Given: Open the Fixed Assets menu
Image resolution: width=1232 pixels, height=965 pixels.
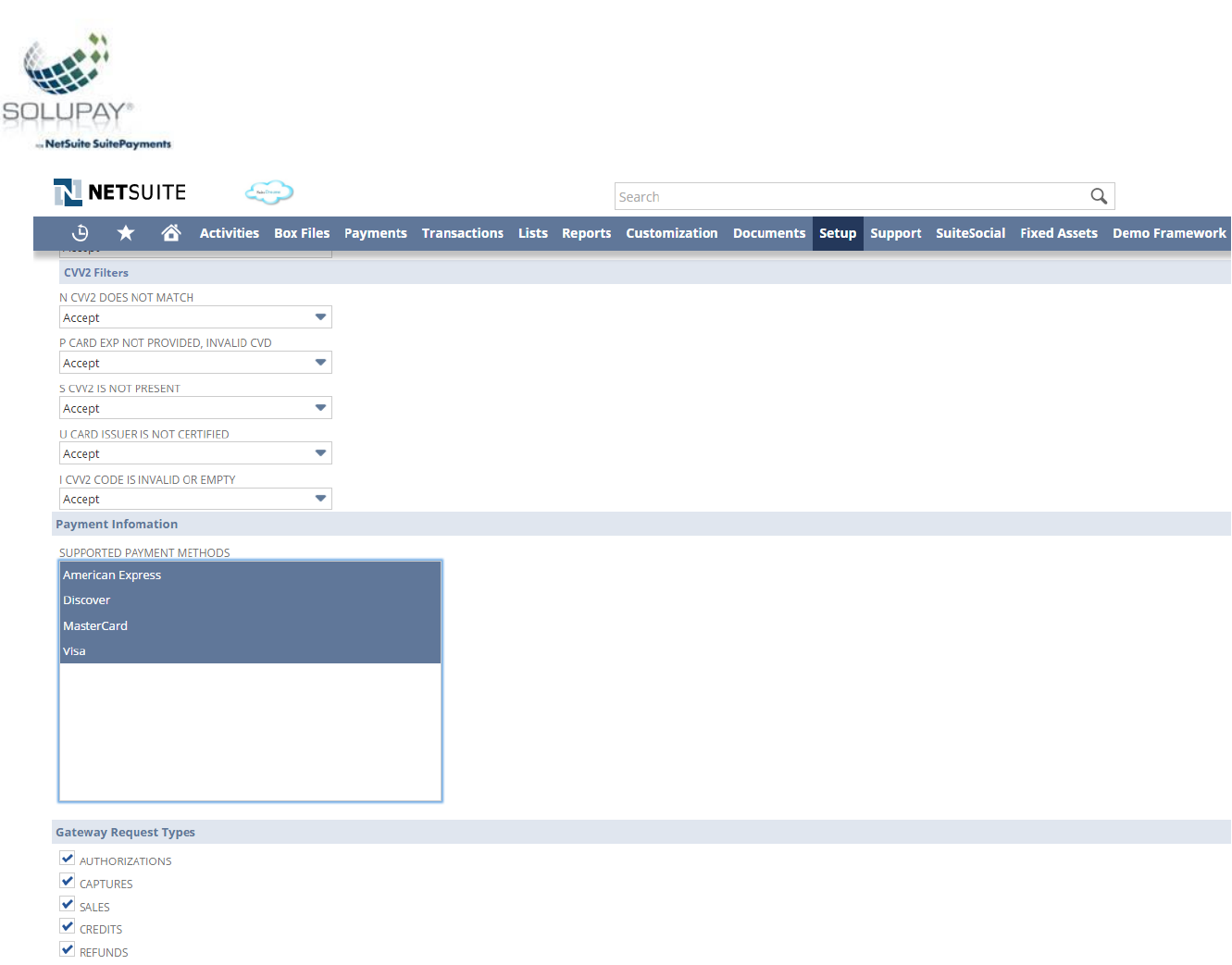Looking at the screenshot, I should click(x=1059, y=233).
